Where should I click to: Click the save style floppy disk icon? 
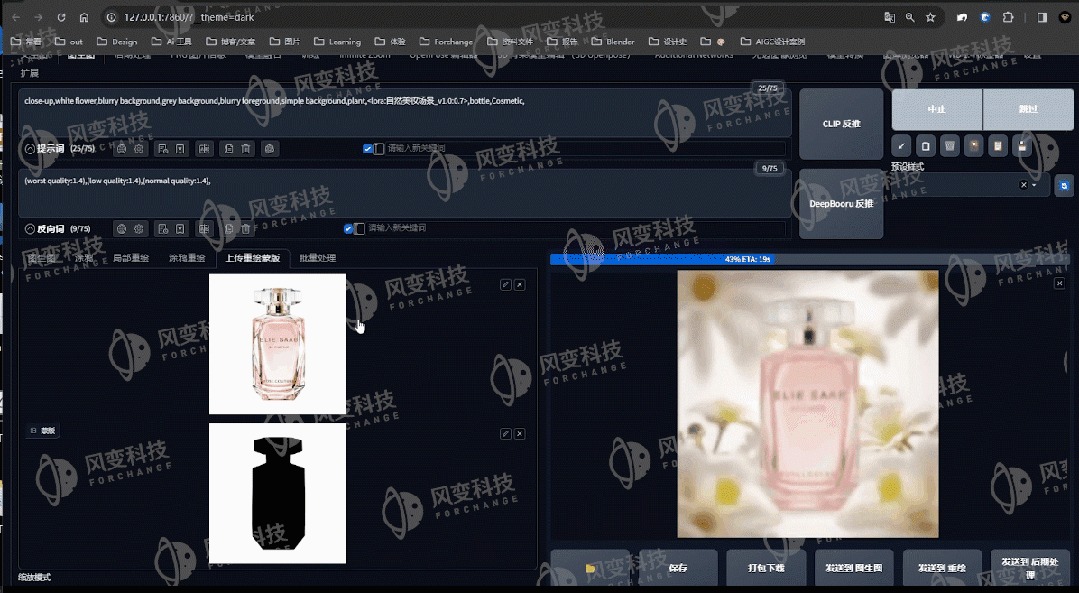[1021, 146]
